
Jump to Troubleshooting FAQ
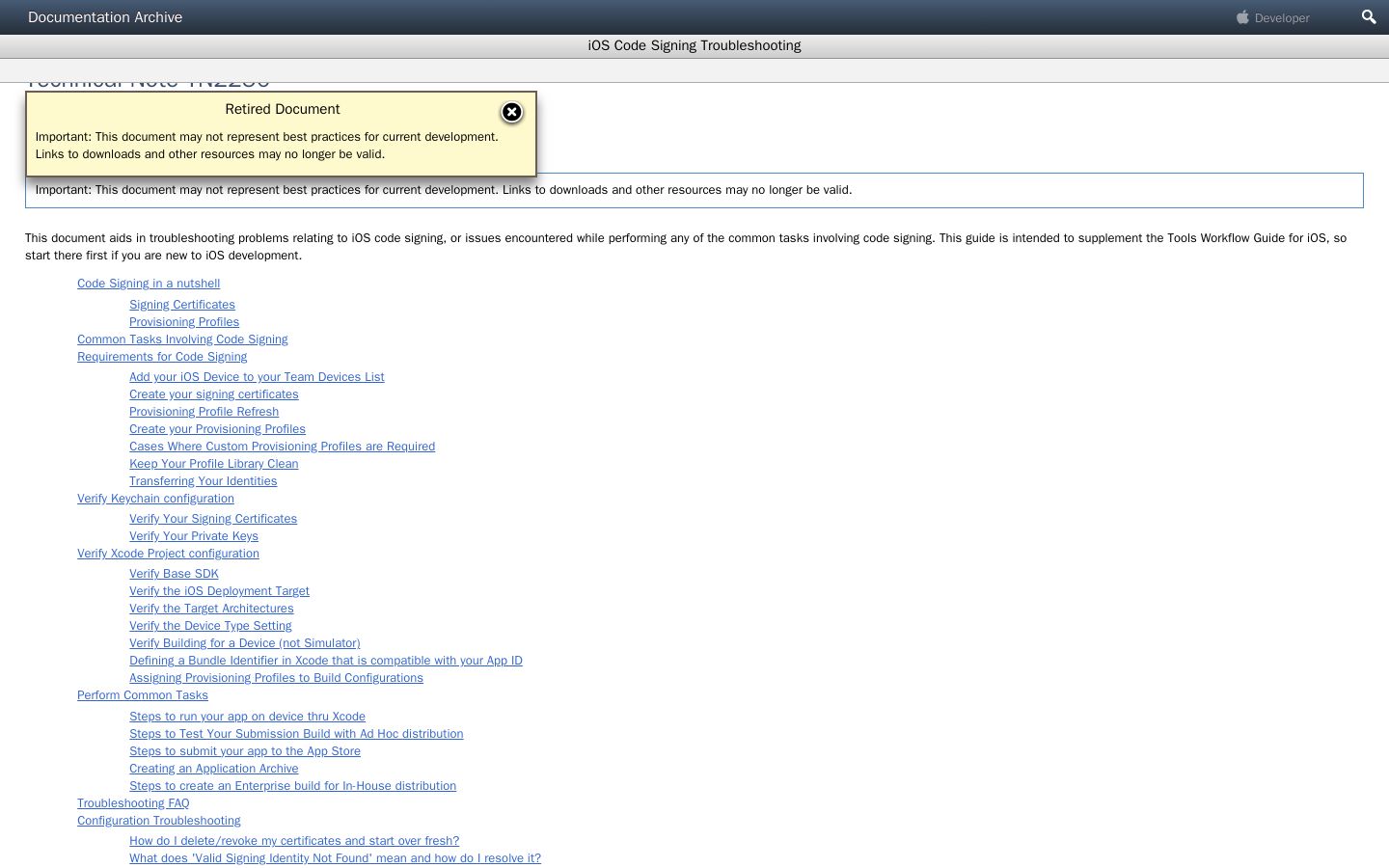click(x=133, y=803)
